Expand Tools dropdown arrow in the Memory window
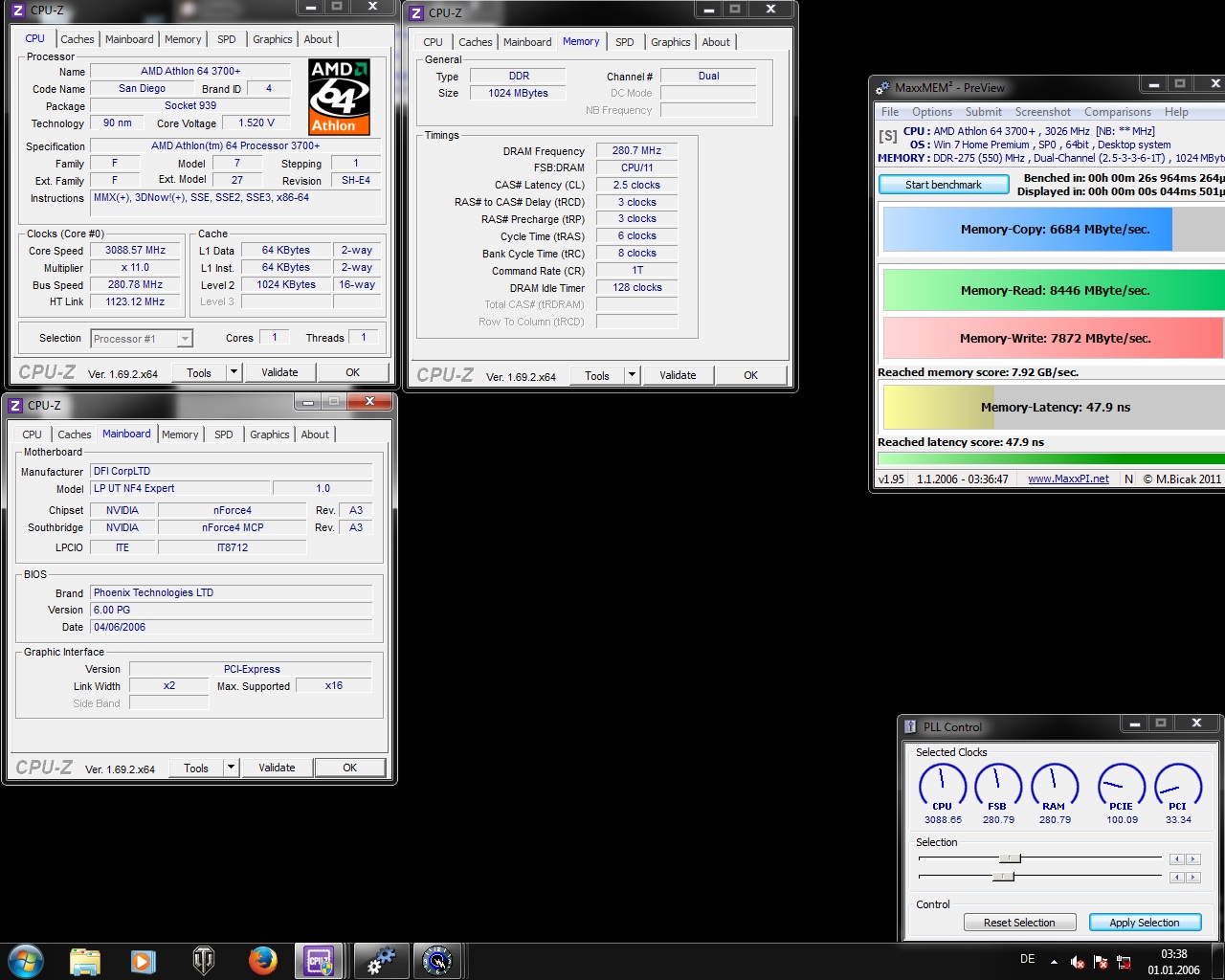Image resolution: width=1225 pixels, height=980 pixels. pyautogui.click(x=632, y=375)
